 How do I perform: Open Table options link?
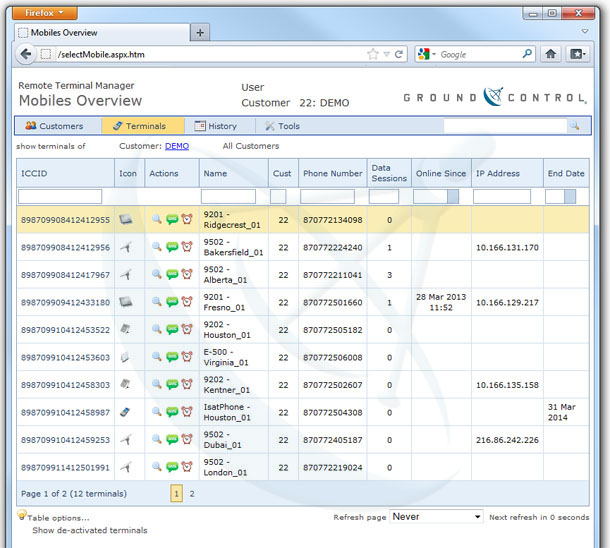pyautogui.click(x=58, y=518)
